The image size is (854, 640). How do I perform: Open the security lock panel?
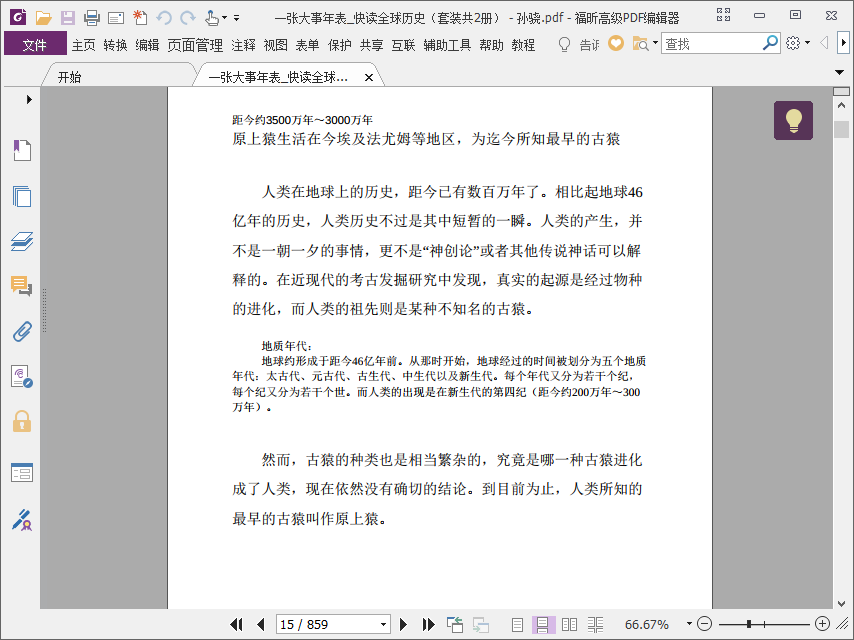22,422
